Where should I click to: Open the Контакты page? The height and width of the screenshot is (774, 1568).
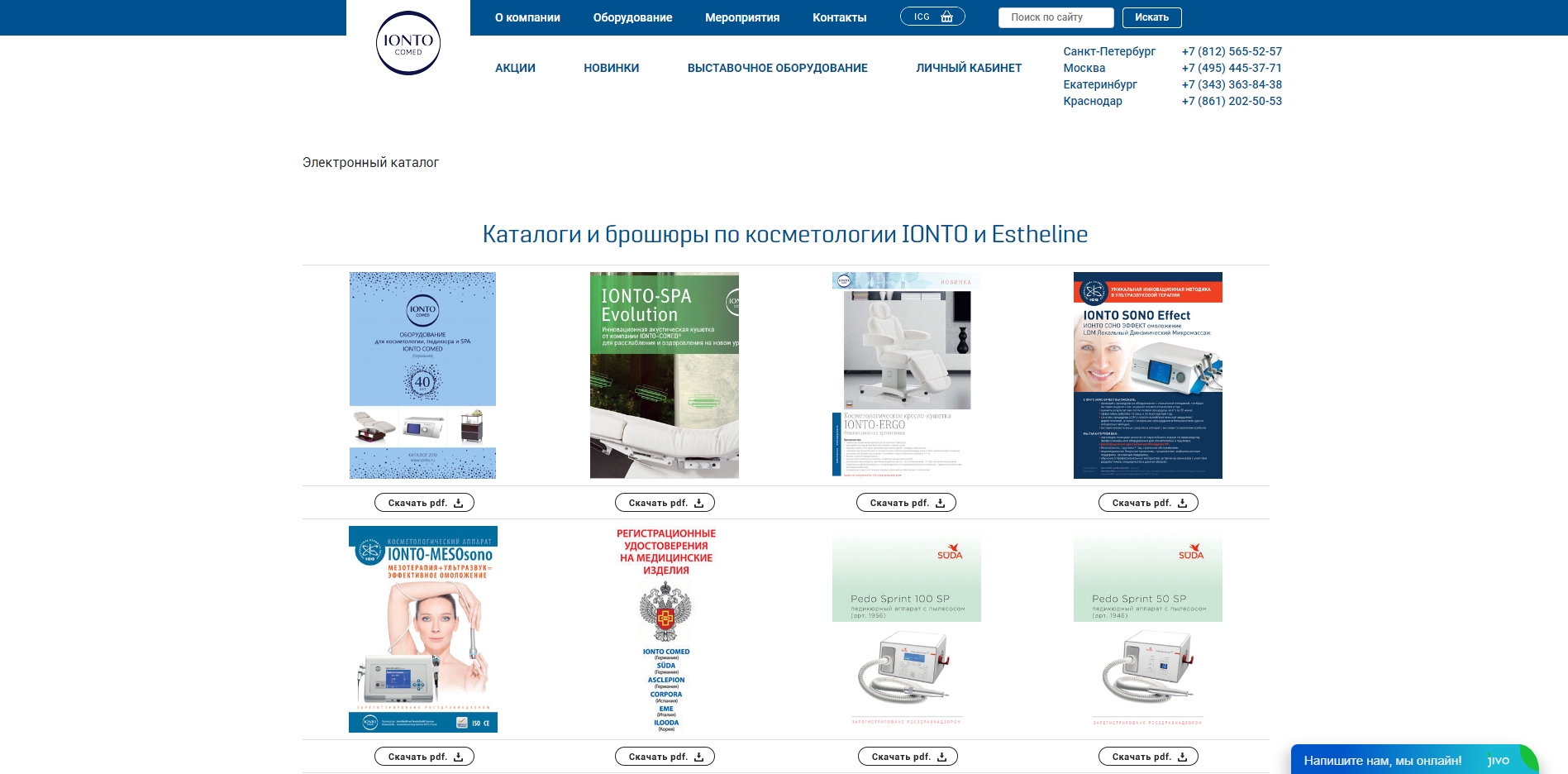[839, 17]
